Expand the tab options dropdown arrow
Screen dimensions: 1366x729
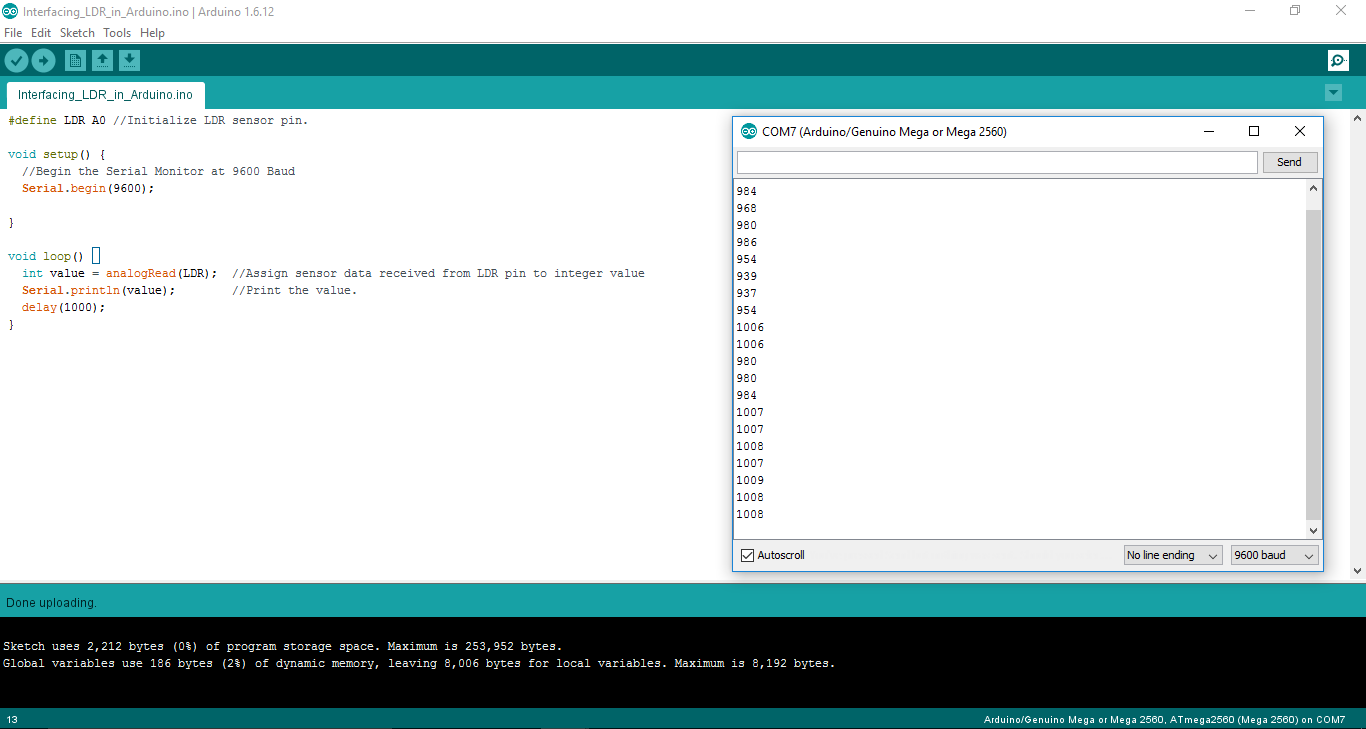tap(1332, 93)
